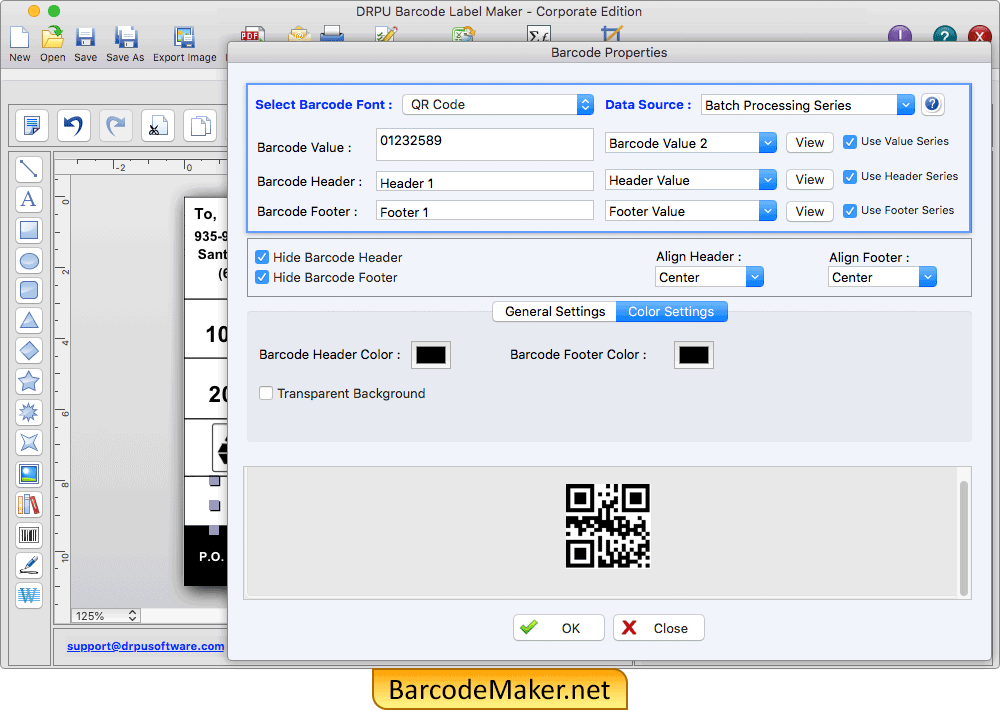Image resolution: width=1000 pixels, height=710 pixels.
Task: Open the Align Footer dropdown
Action: pos(882,277)
